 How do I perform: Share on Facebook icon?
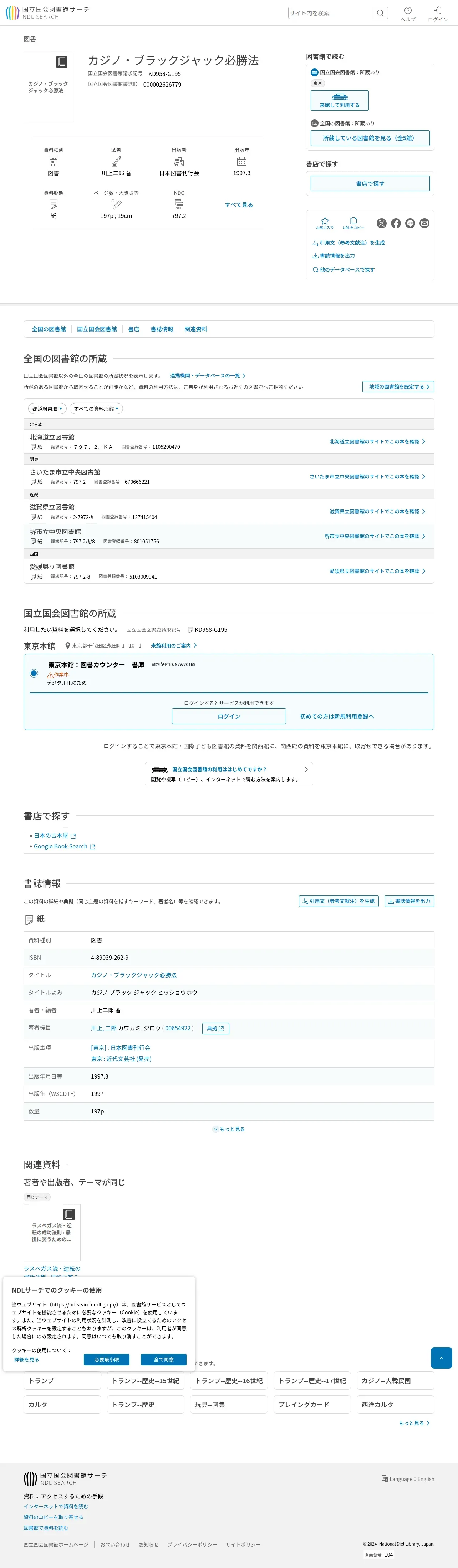396,223
